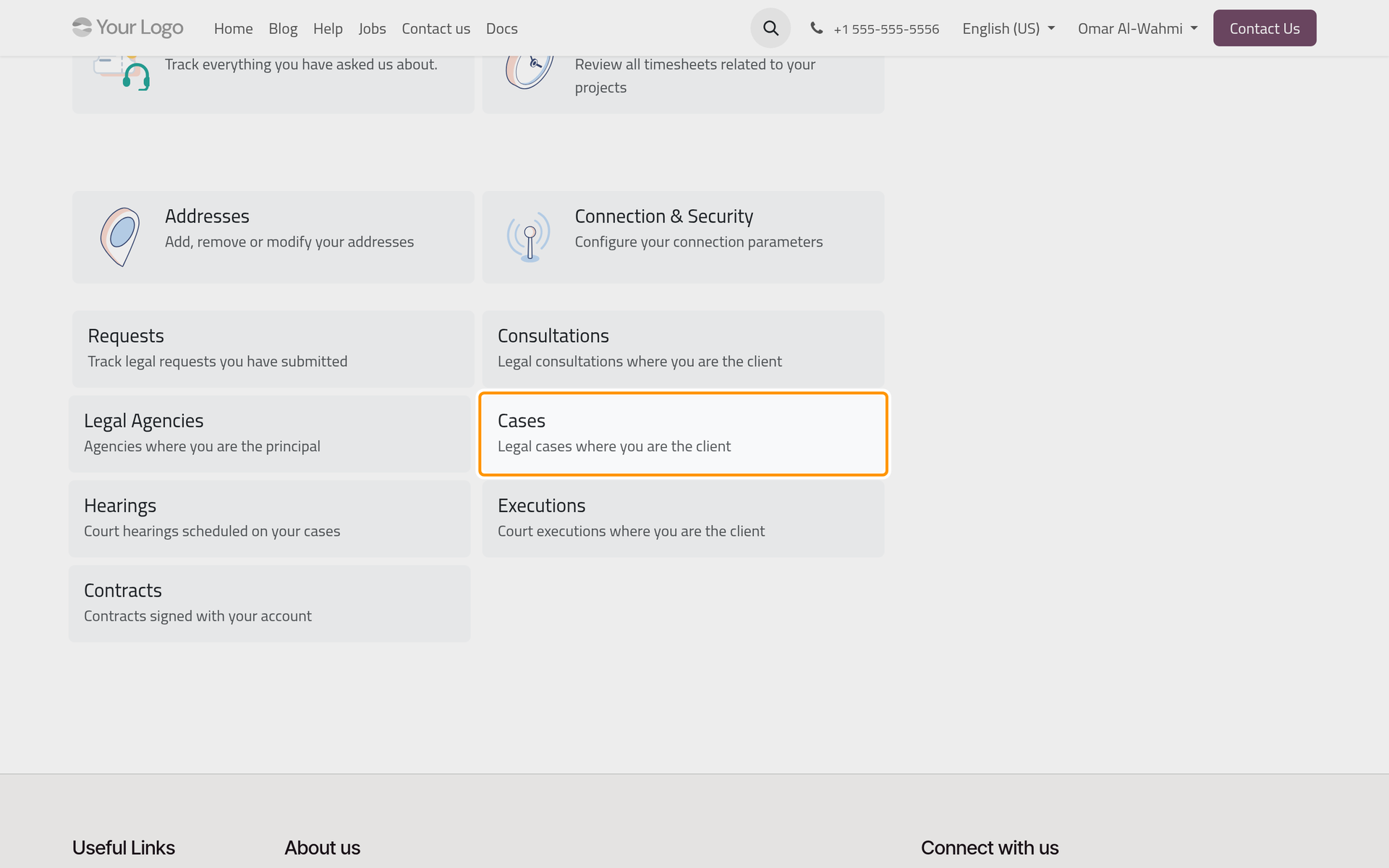1389x868 pixels.
Task: Click the Useful Links footer heading
Action: 124,848
